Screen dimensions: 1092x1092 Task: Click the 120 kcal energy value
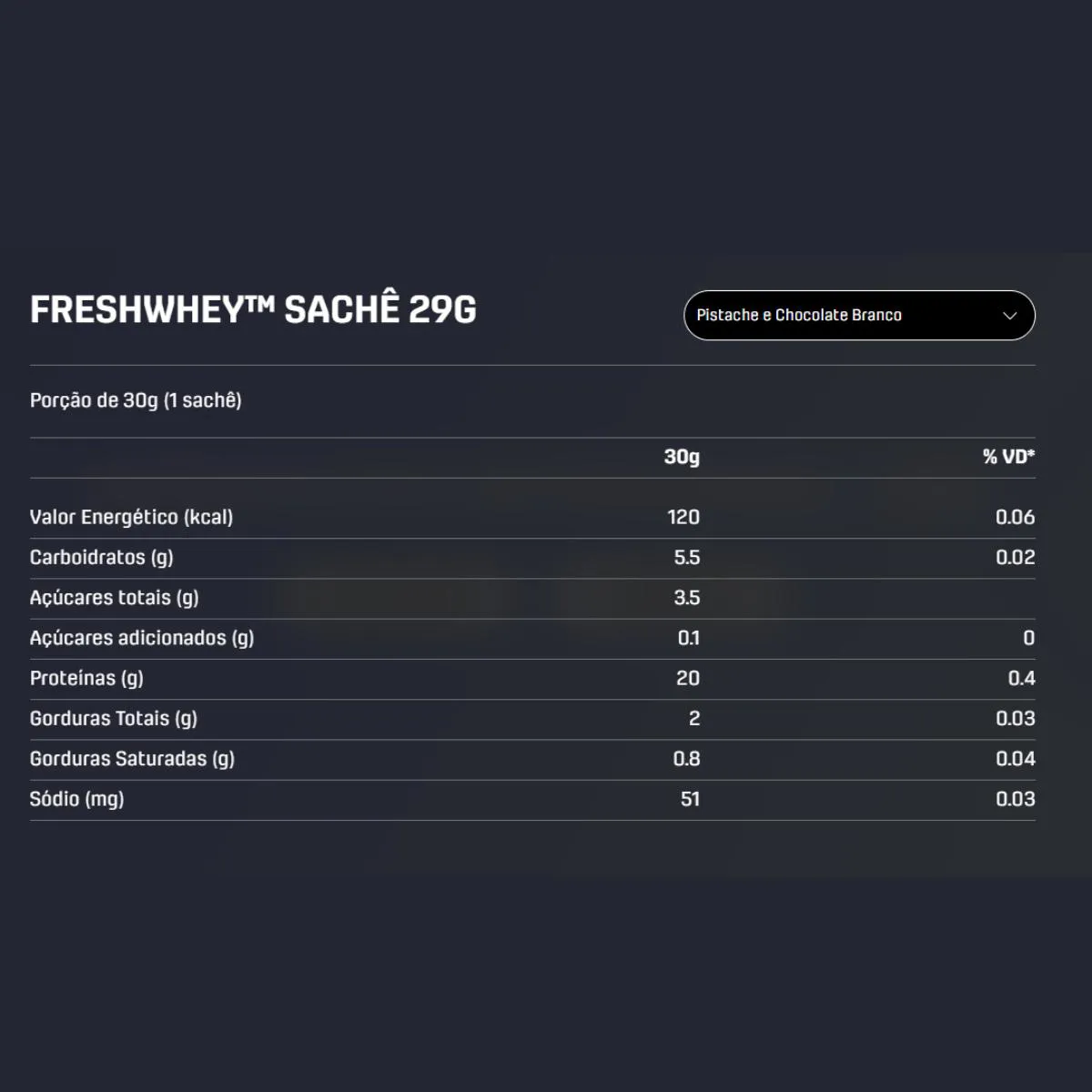click(x=683, y=517)
